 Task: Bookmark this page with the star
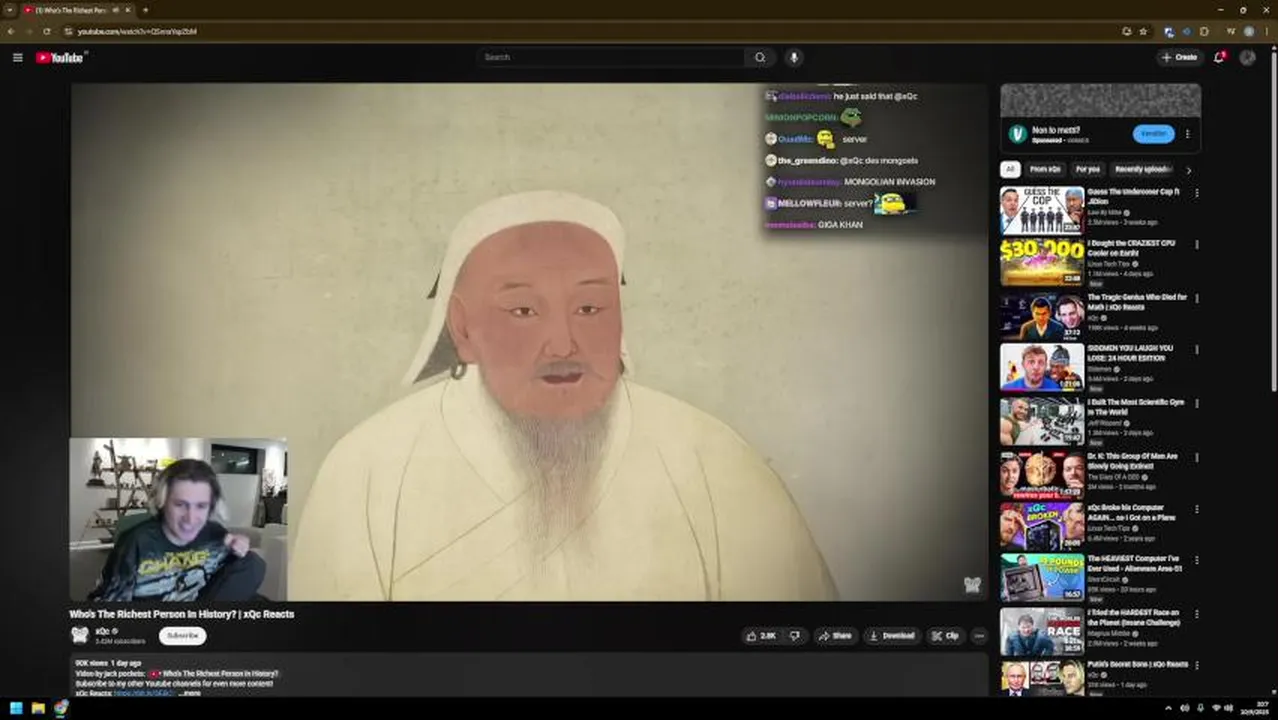[1143, 31]
